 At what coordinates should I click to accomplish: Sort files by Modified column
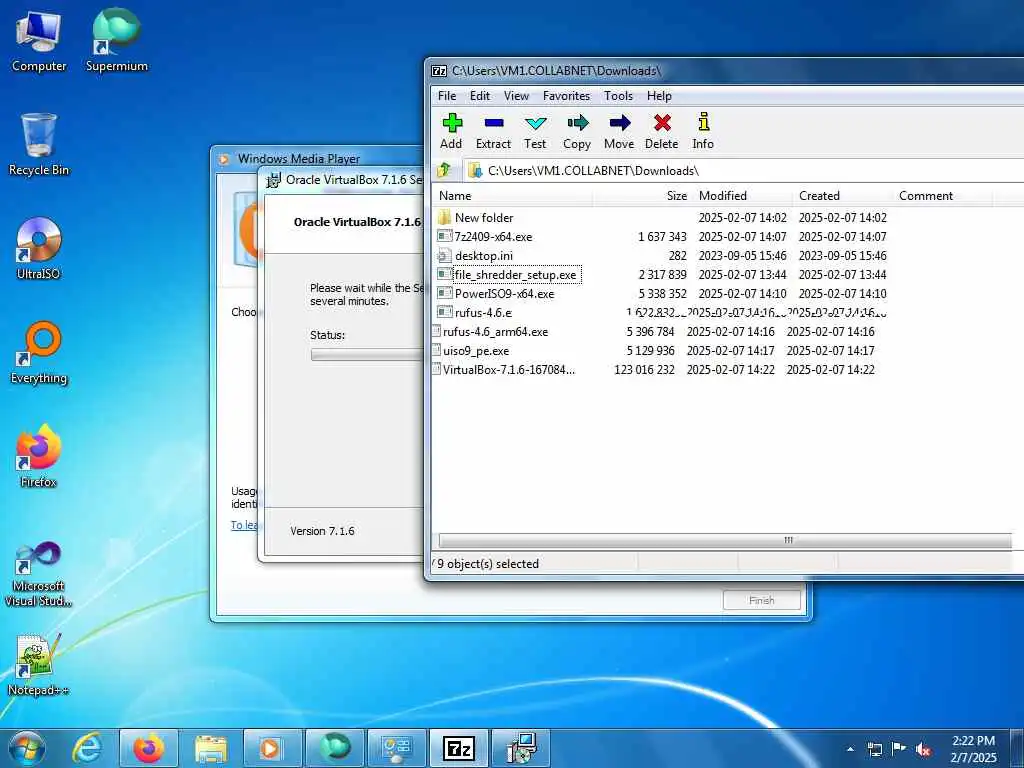(x=743, y=196)
